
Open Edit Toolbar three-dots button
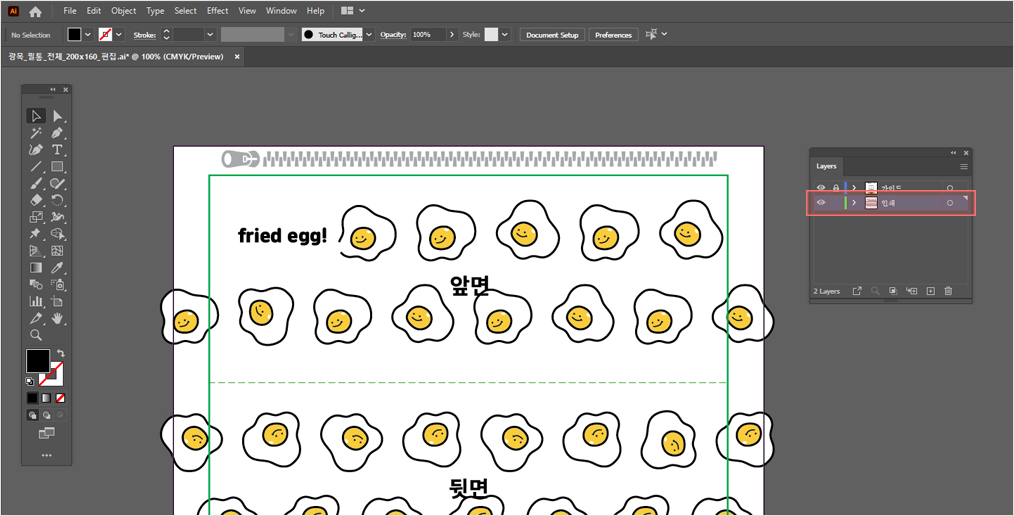[x=47, y=455]
